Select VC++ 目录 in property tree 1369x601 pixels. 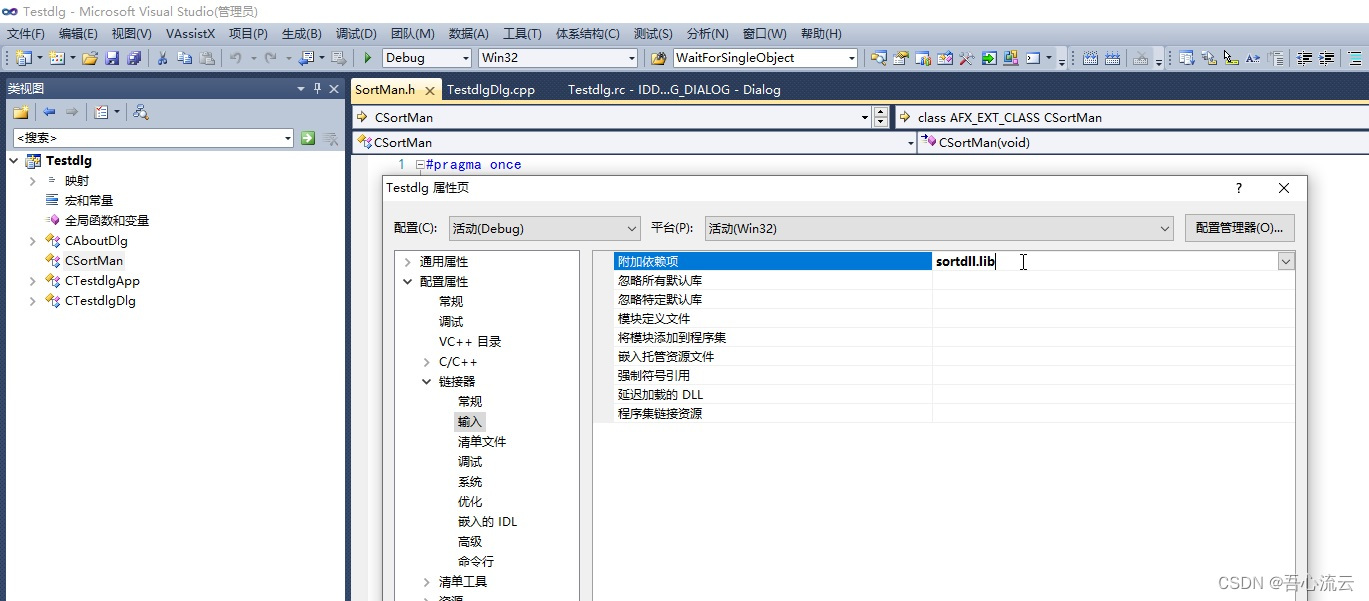[x=470, y=342]
